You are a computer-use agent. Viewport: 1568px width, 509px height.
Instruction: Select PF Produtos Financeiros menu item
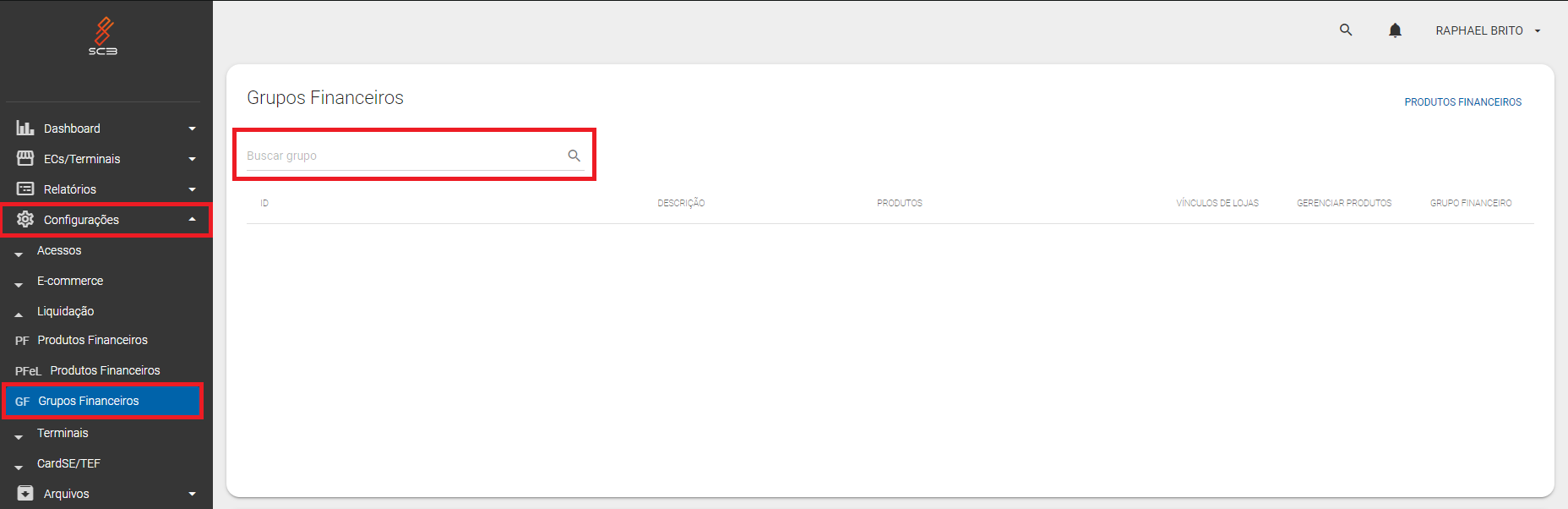pyautogui.click(x=92, y=341)
